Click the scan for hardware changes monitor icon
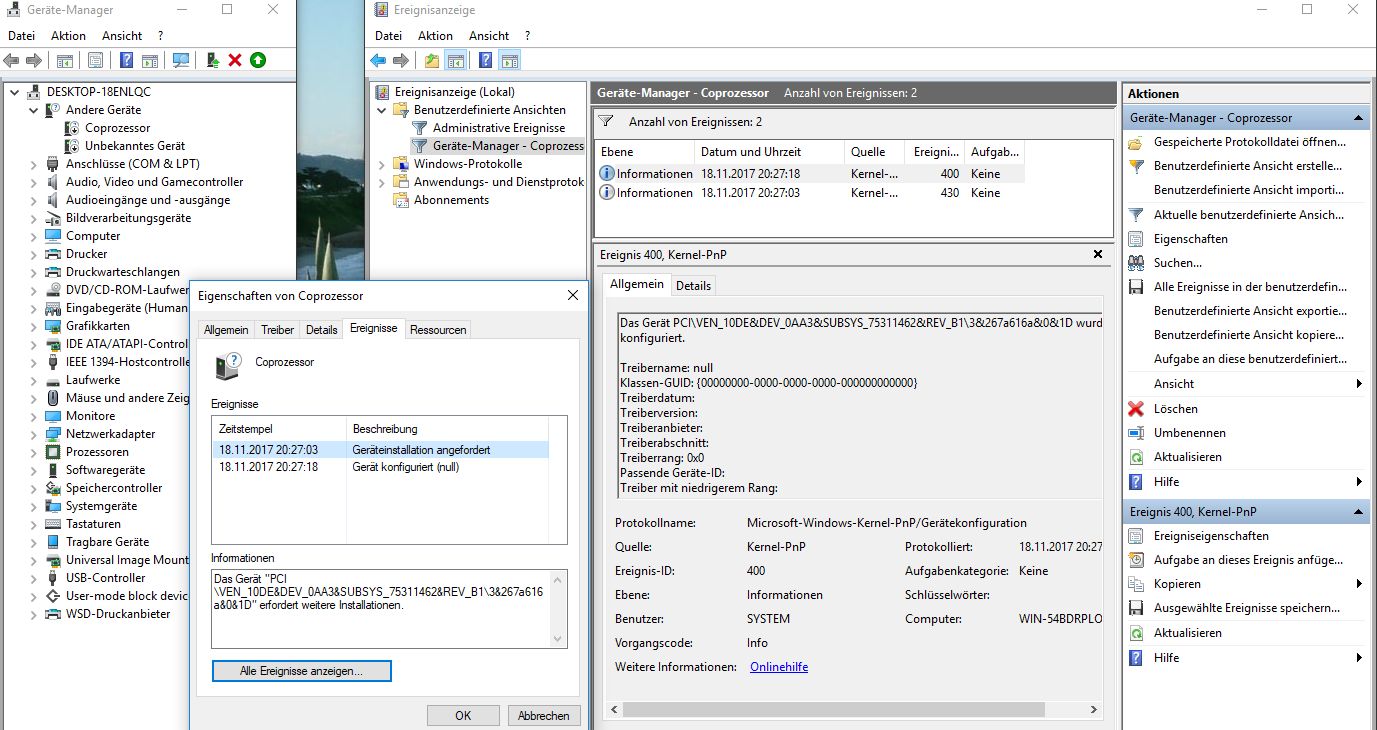This screenshot has width=1377, height=730. [x=181, y=60]
